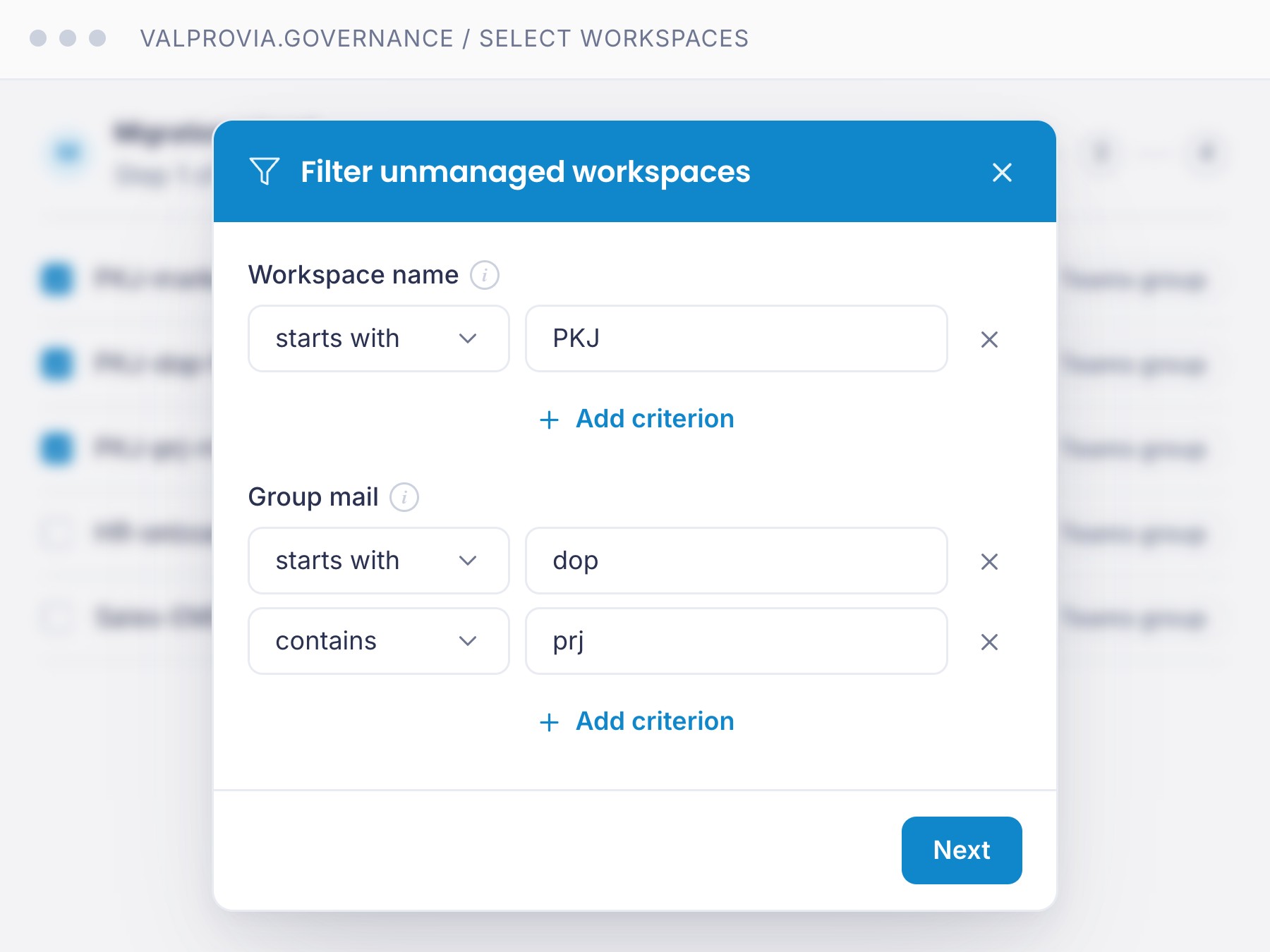
Task: Remove the PKJ workspace name criterion
Action: coord(989,339)
